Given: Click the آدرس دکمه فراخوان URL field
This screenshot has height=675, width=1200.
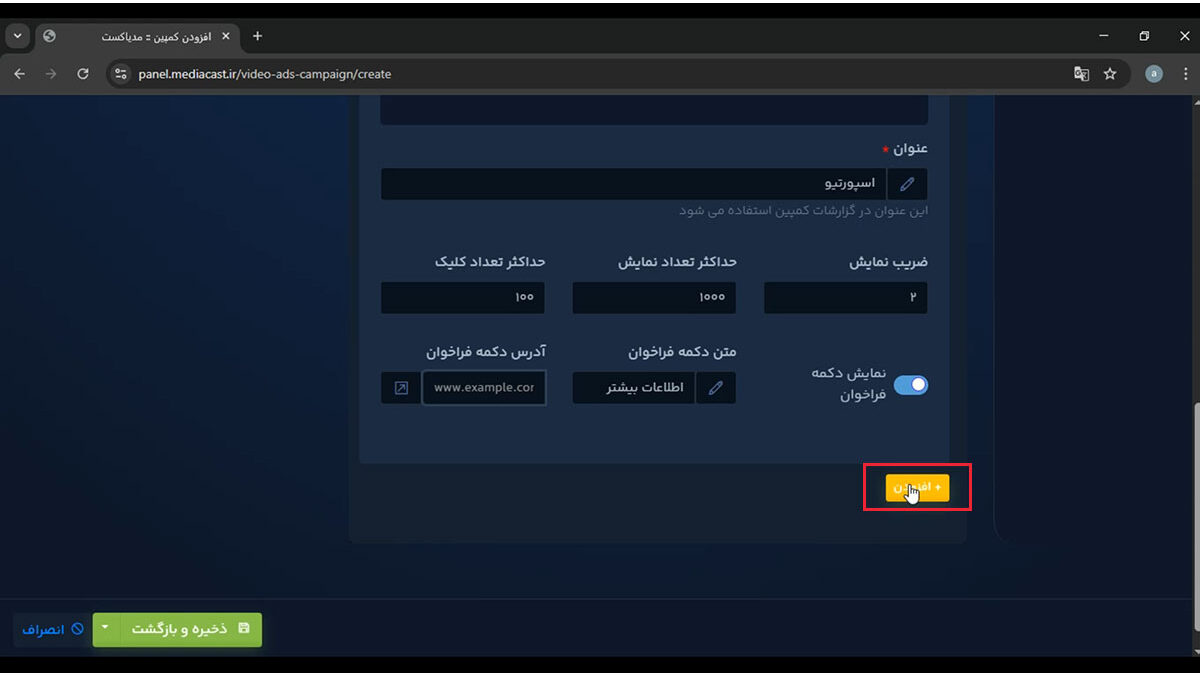Looking at the screenshot, I should (x=484, y=388).
